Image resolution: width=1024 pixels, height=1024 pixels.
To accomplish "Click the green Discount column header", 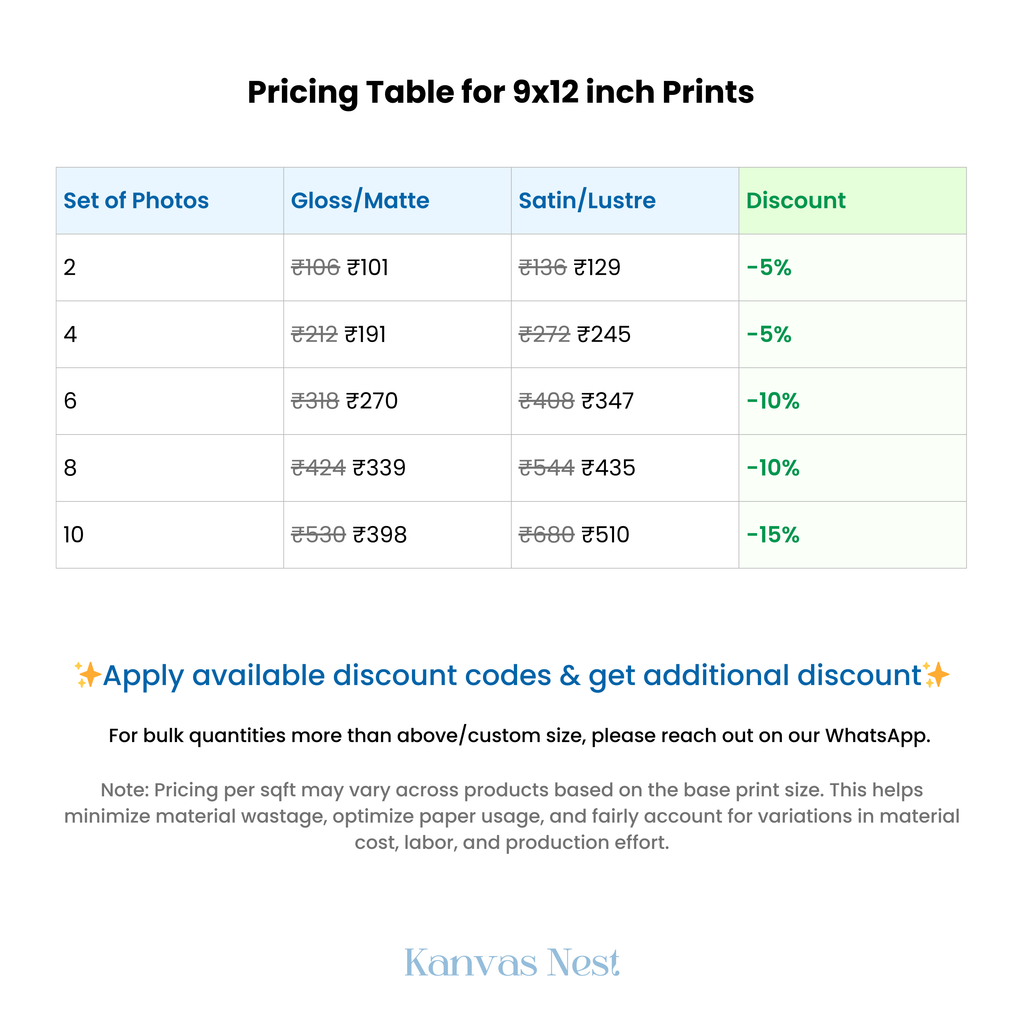I will 852,200.
